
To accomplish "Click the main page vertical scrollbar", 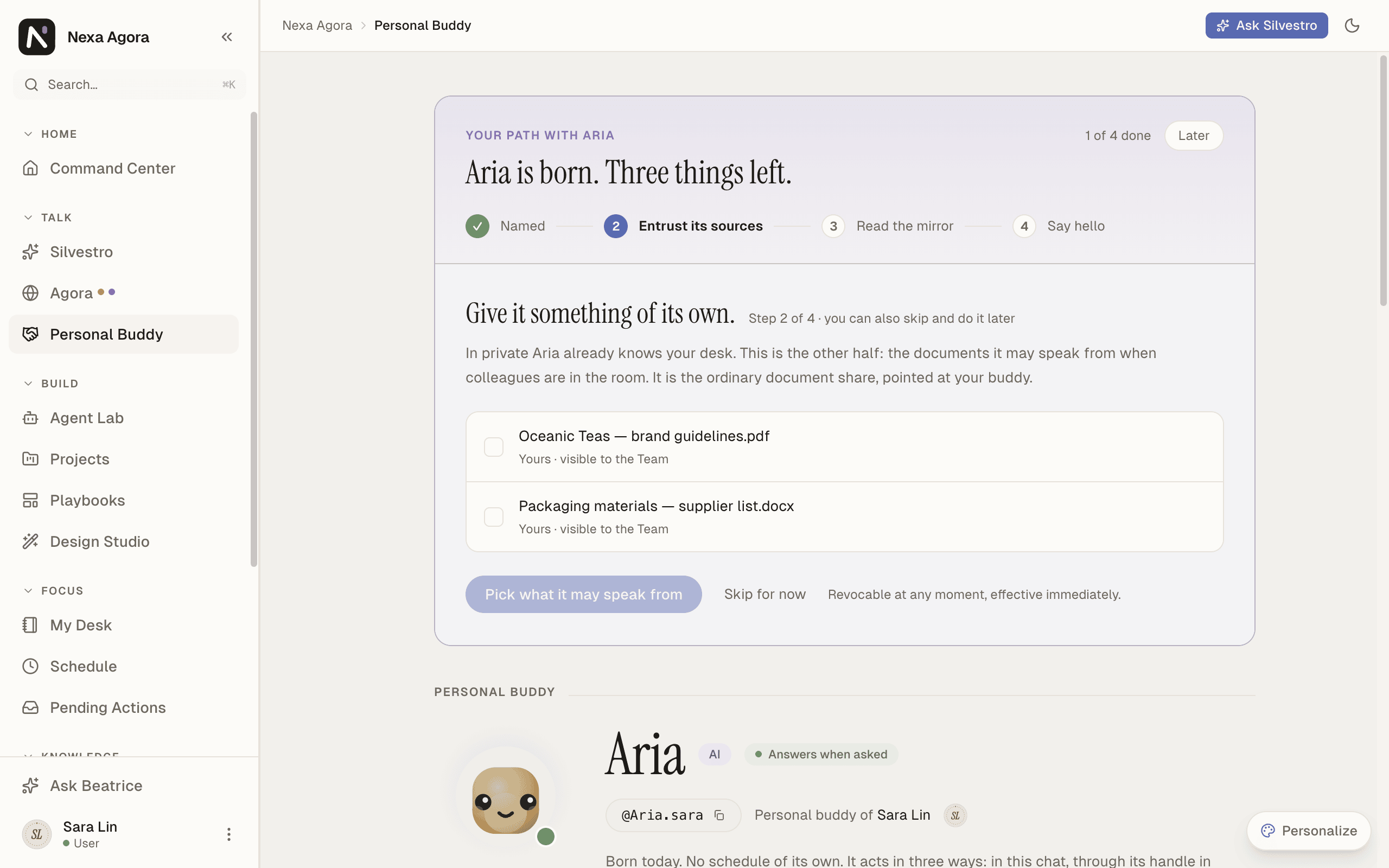I will (1383, 181).
